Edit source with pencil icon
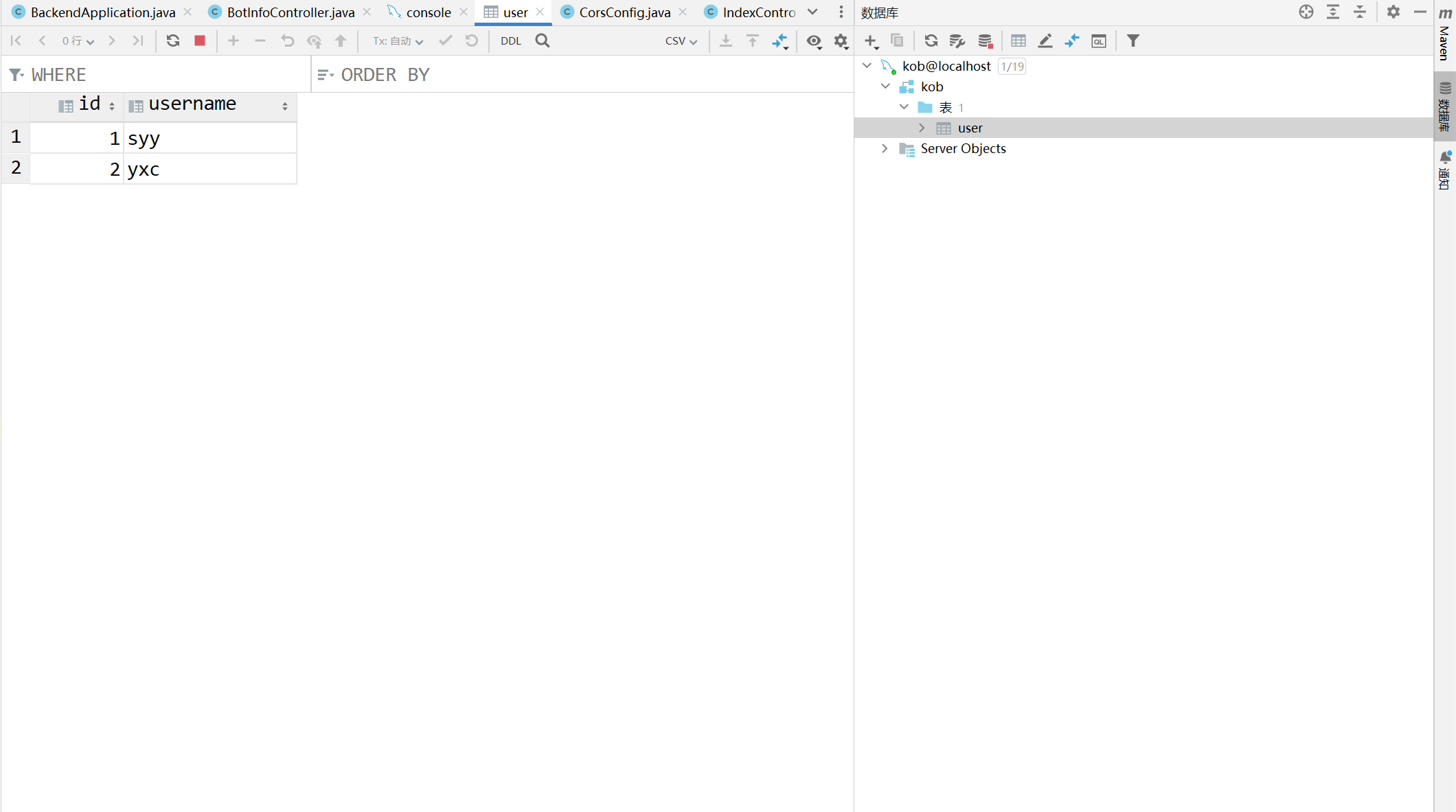1456x812 pixels. tap(1045, 41)
